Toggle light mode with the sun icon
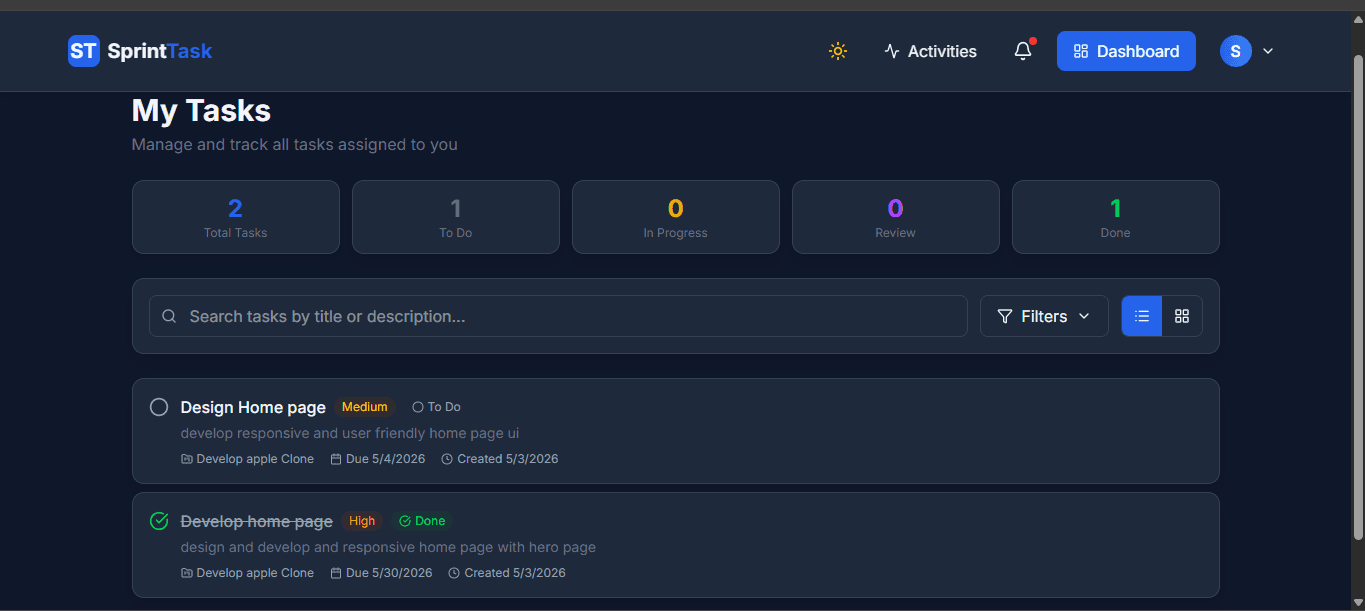 point(838,51)
